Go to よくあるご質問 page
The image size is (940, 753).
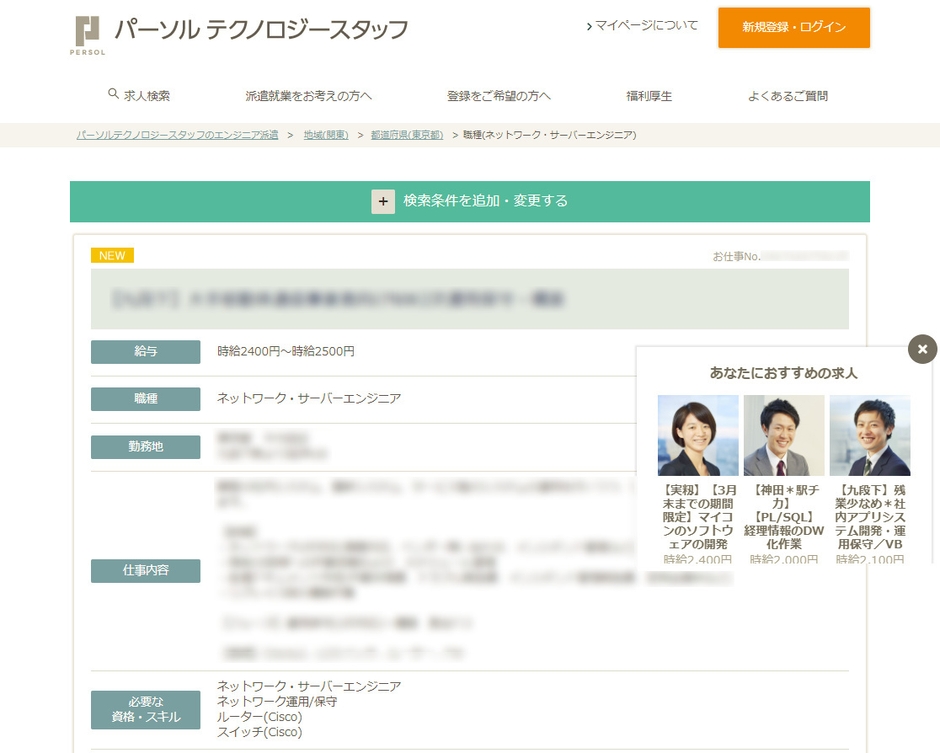coord(787,96)
